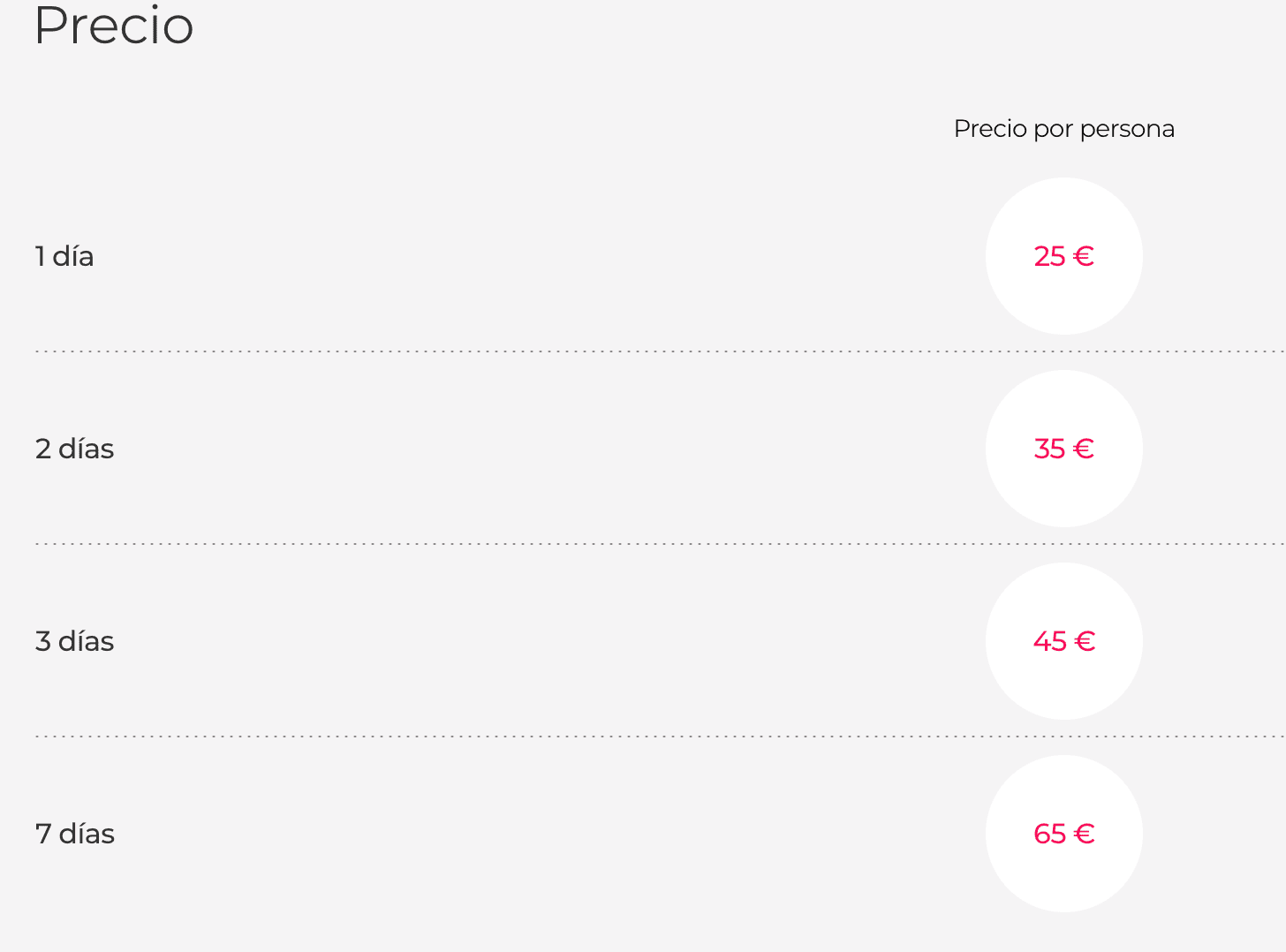Image resolution: width=1286 pixels, height=952 pixels.
Task: Click the 25 € price circle
Action: click(x=1064, y=256)
